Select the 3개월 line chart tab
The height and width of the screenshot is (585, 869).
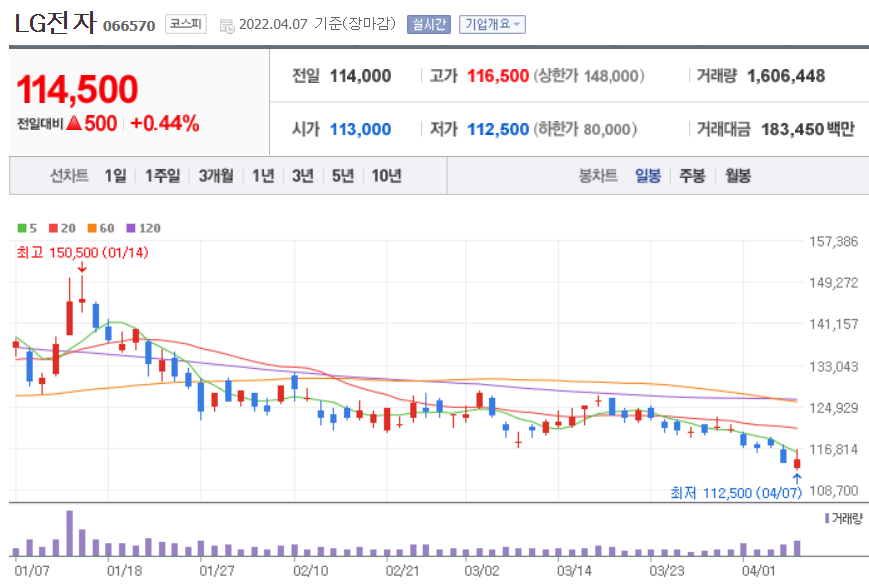(216, 176)
